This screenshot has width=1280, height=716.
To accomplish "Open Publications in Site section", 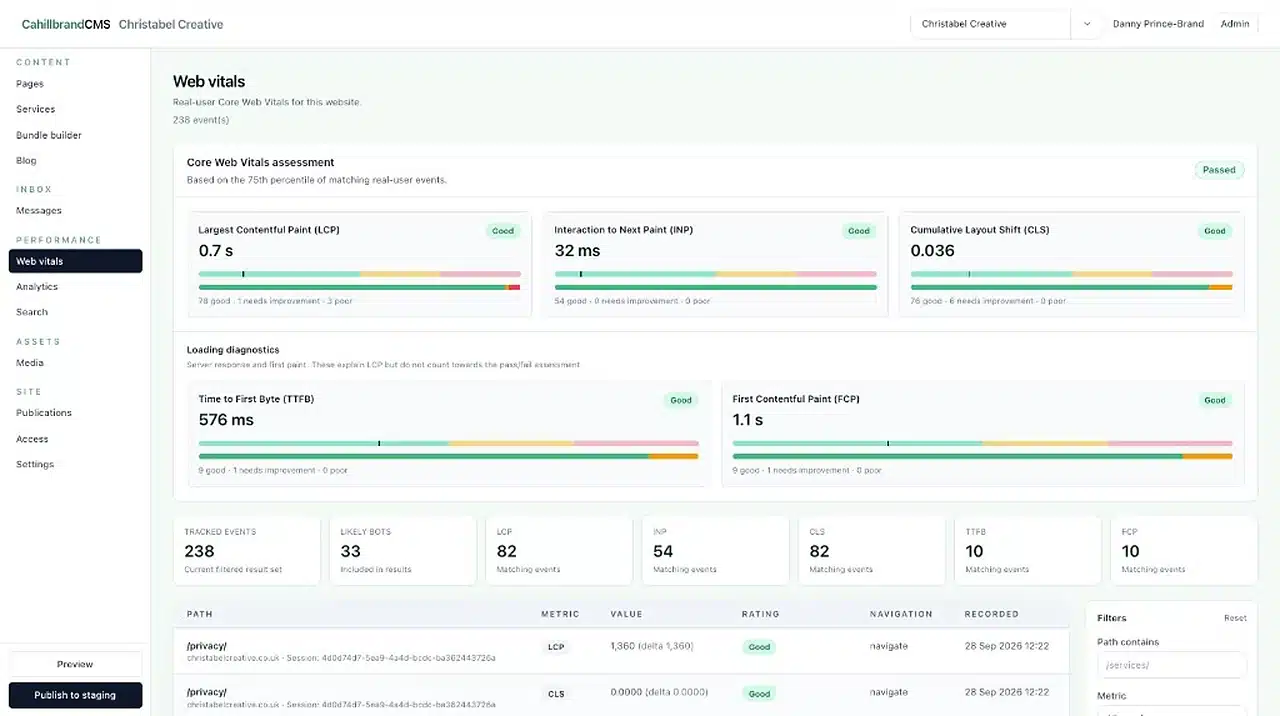I will click(44, 413).
